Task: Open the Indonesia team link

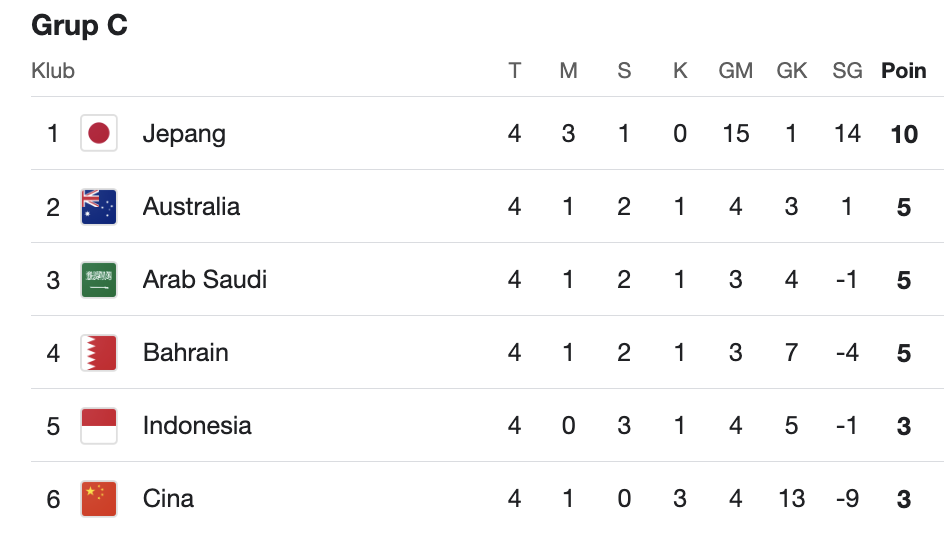Action: click(197, 426)
